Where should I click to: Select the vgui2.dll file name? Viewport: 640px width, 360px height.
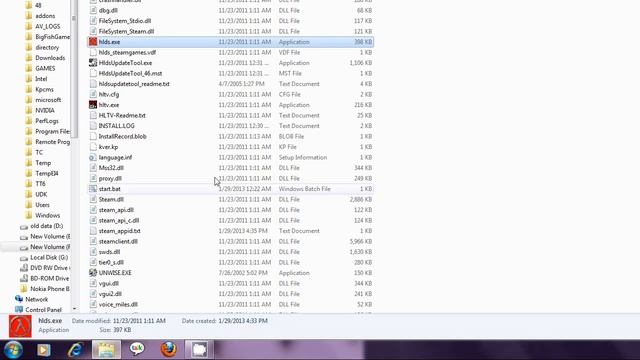coord(110,294)
